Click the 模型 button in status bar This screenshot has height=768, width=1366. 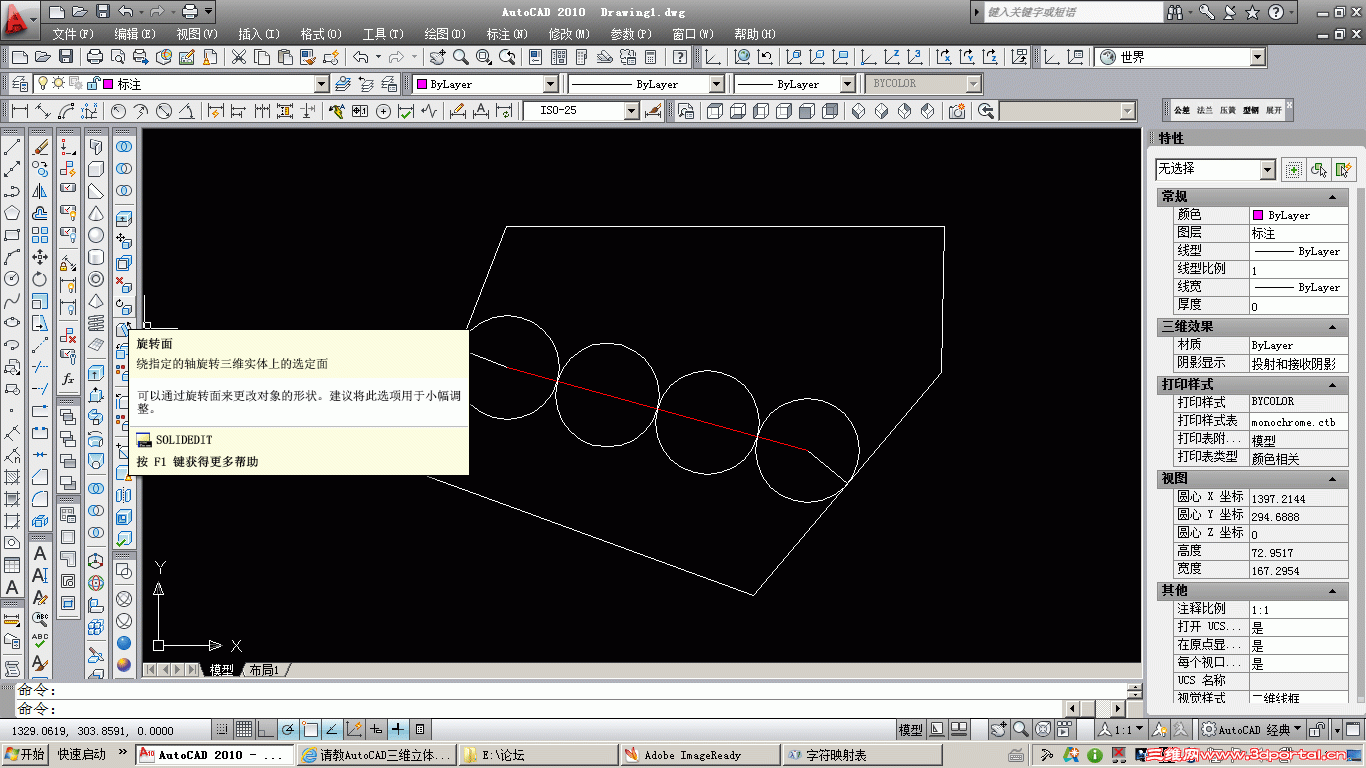tap(910, 729)
